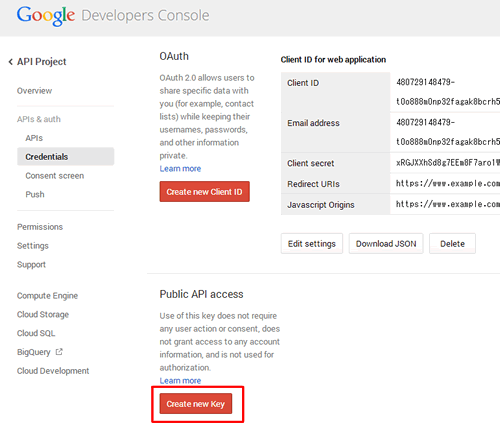Click Edit settings button
This screenshot has width=500, height=442.
pos(312,244)
